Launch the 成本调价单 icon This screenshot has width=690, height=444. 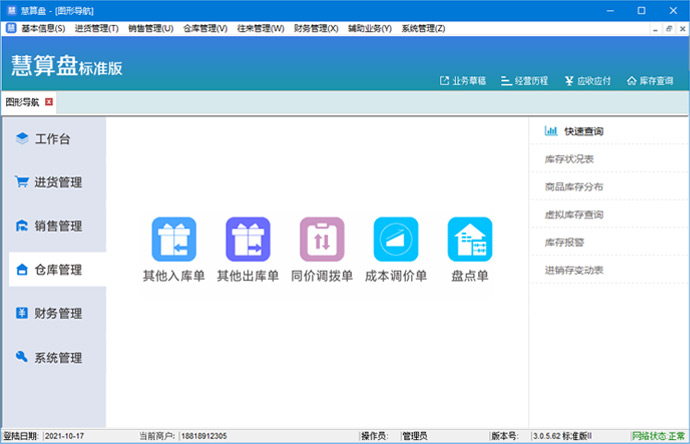point(395,240)
